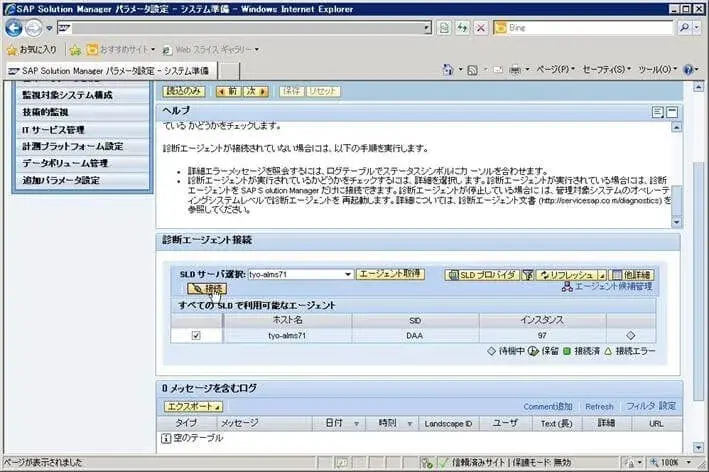
Task: Click the Home icon in command bar
Action: click(448, 70)
